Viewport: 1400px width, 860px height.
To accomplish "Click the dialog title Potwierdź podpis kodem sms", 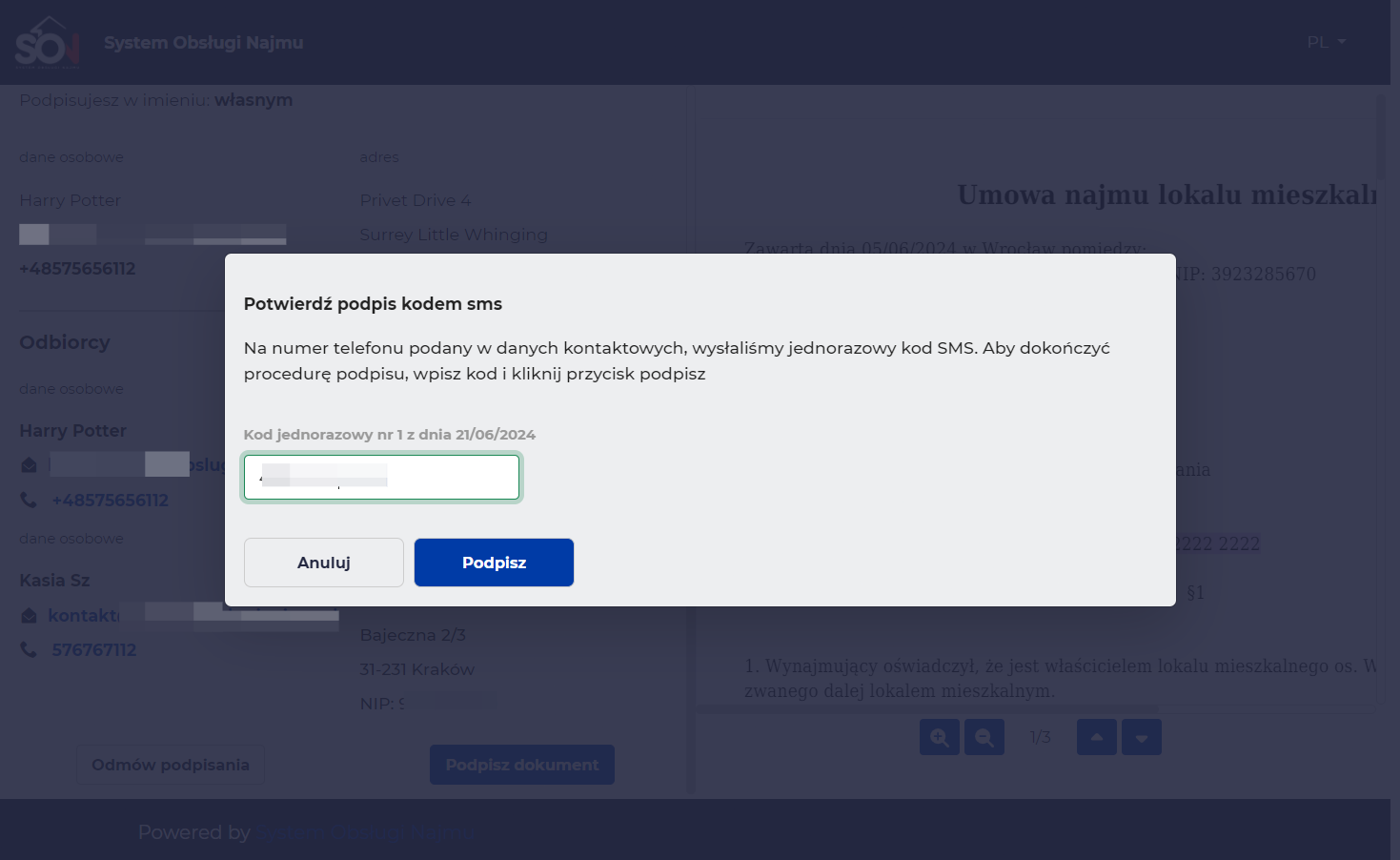I will click(x=373, y=304).
